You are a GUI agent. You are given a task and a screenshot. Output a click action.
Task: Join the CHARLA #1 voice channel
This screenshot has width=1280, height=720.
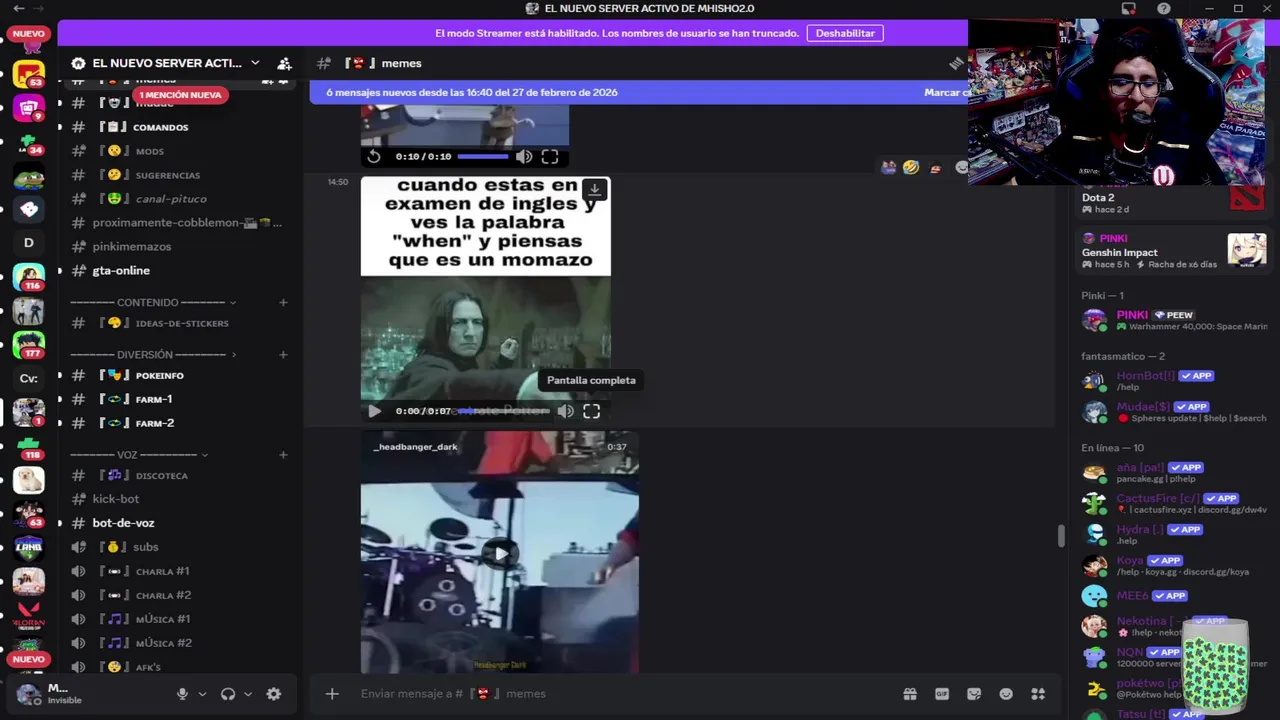click(180, 571)
